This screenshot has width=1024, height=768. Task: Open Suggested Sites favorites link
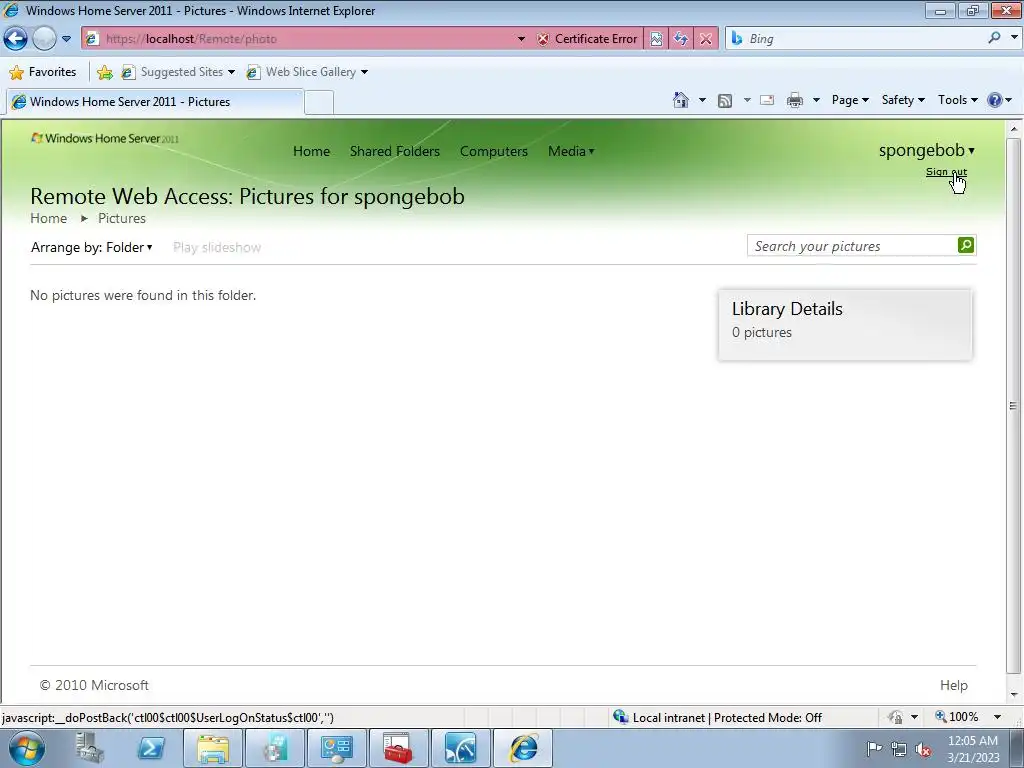178,72
